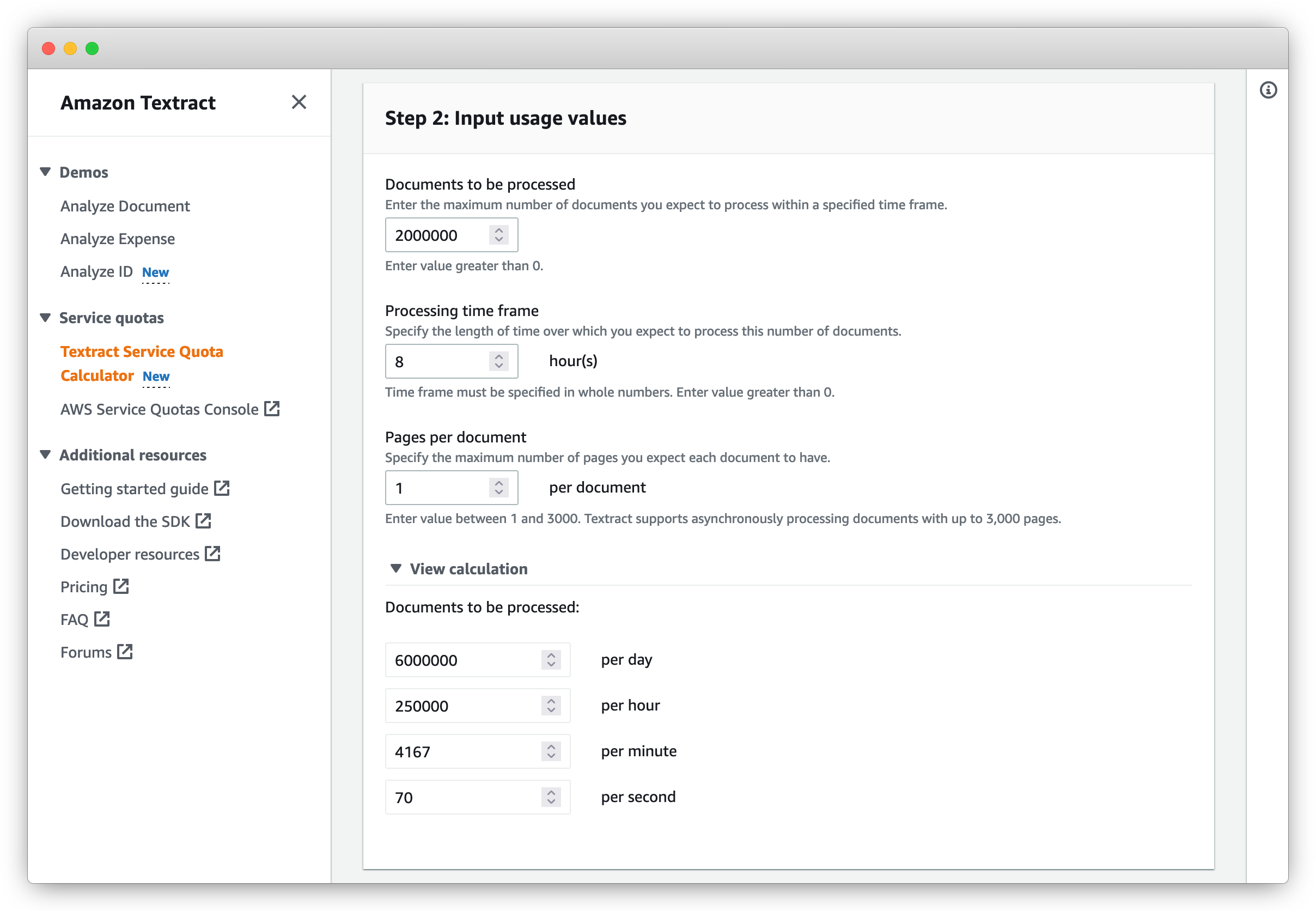Screen dimensions: 1316x911
Task: Open the Analyze ID demo
Action: (x=96, y=272)
